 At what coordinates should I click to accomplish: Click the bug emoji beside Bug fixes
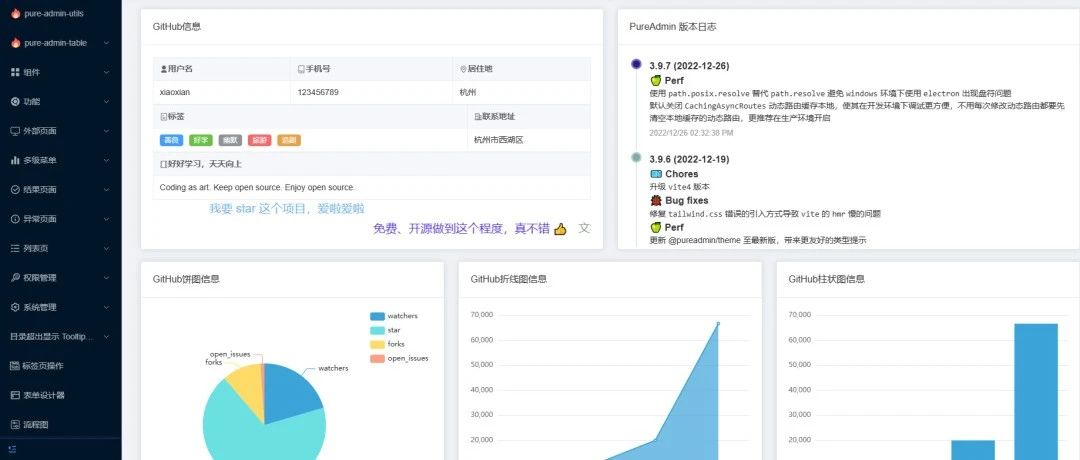(x=656, y=200)
